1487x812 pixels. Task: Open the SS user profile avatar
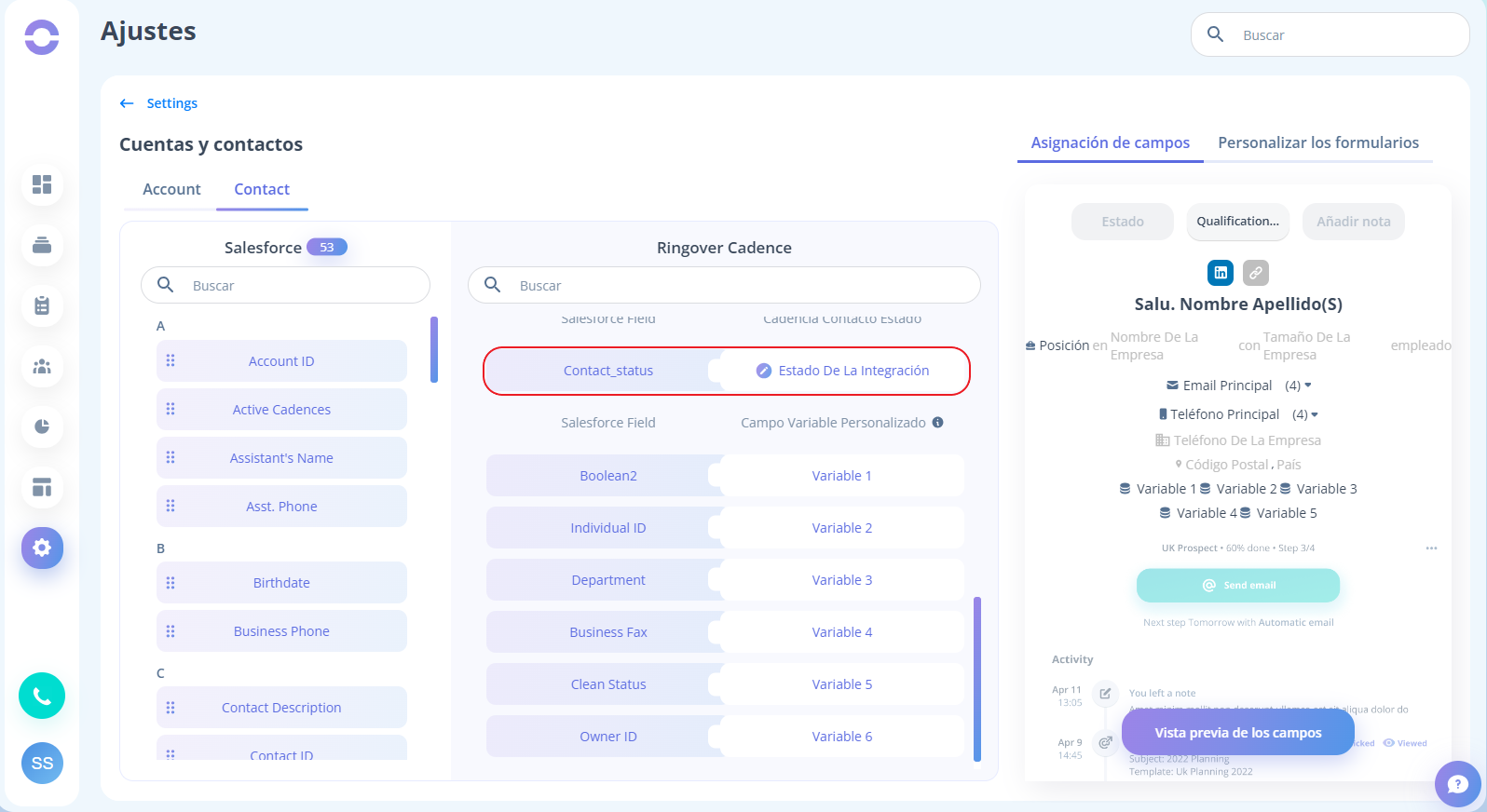pos(42,764)
